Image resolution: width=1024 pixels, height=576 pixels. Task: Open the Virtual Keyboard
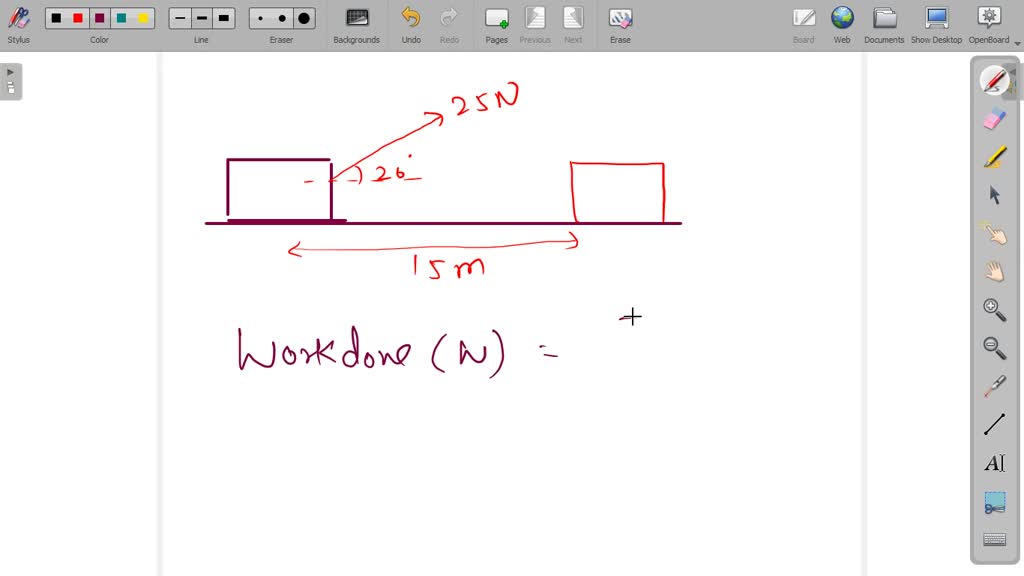tap(994, 539)
